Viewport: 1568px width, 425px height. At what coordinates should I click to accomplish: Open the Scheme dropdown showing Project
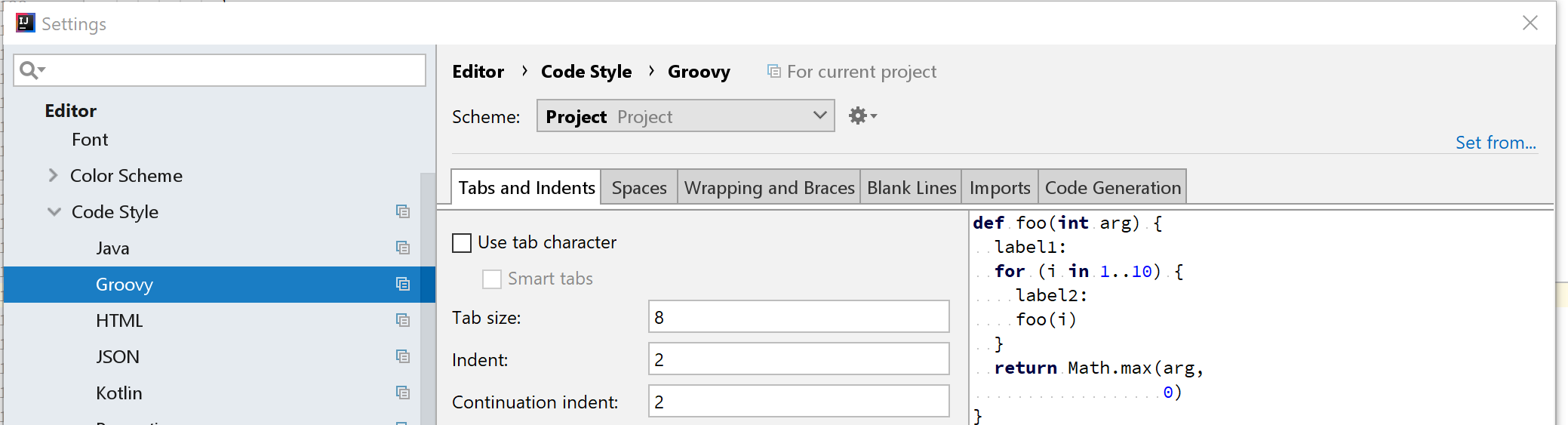[685, 116]
